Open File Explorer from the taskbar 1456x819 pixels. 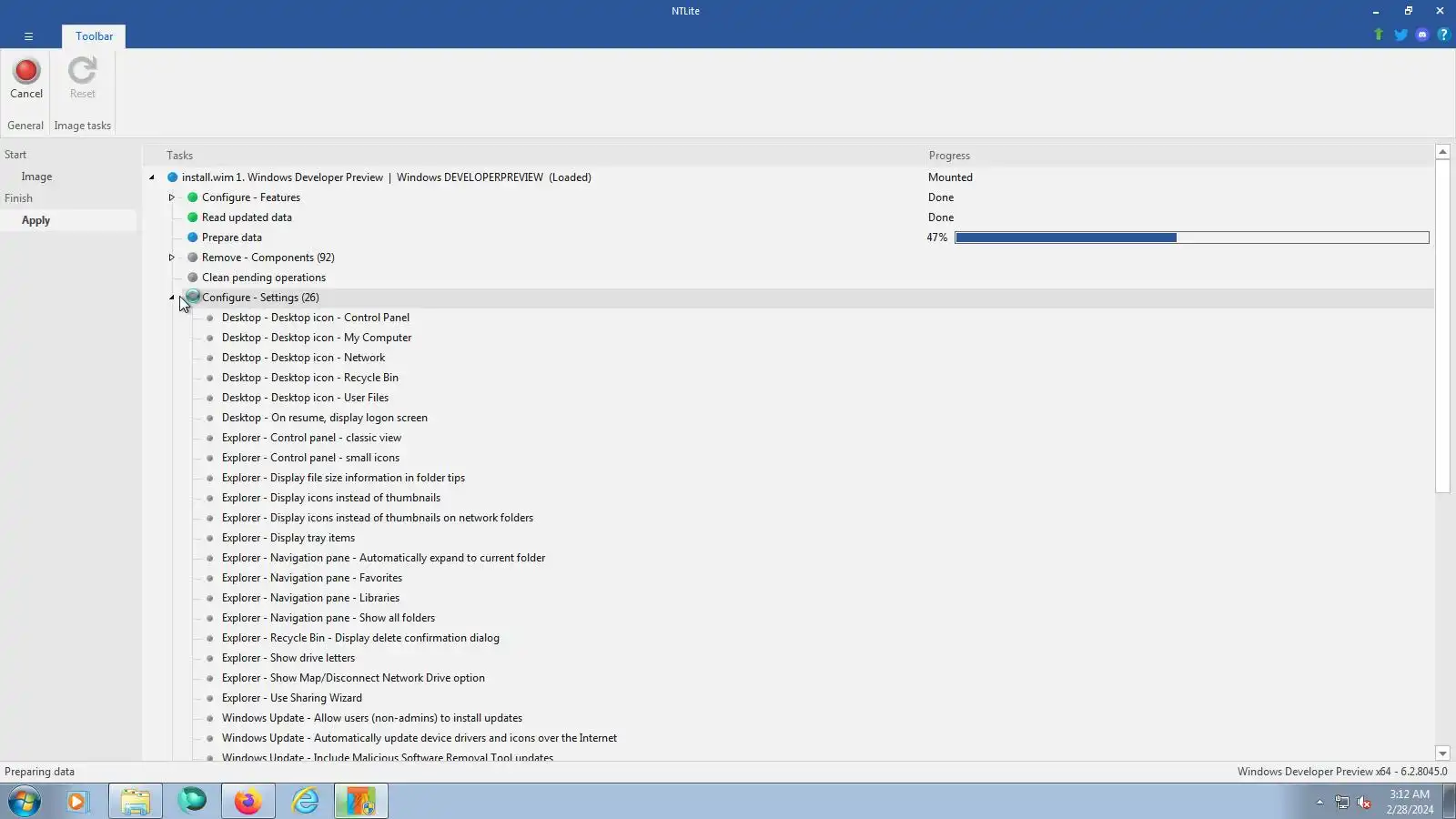[x=136, y=802]
